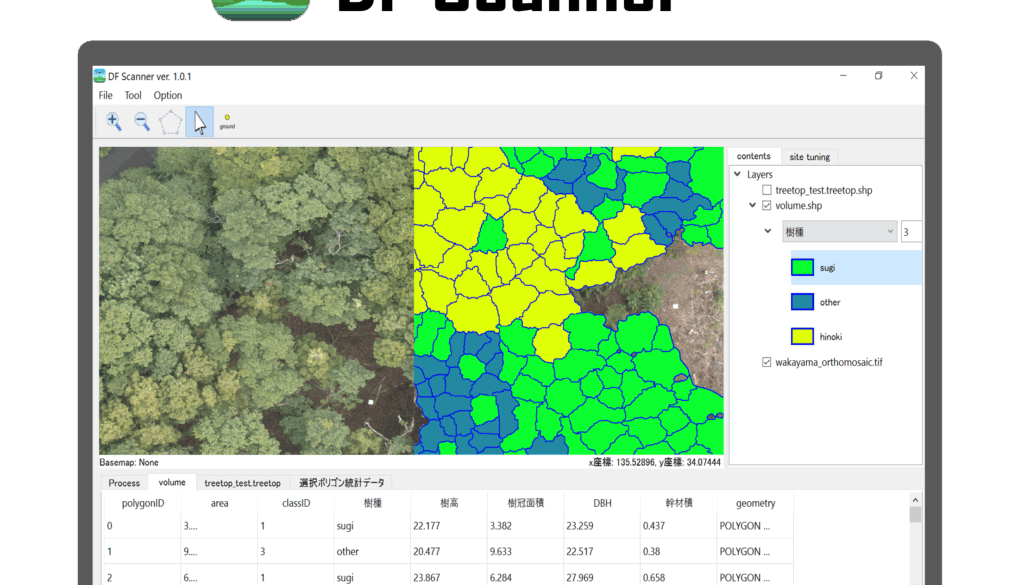Click the hinoki yellow color swatch
The image size is (1024, 585).
click(803, 337)
